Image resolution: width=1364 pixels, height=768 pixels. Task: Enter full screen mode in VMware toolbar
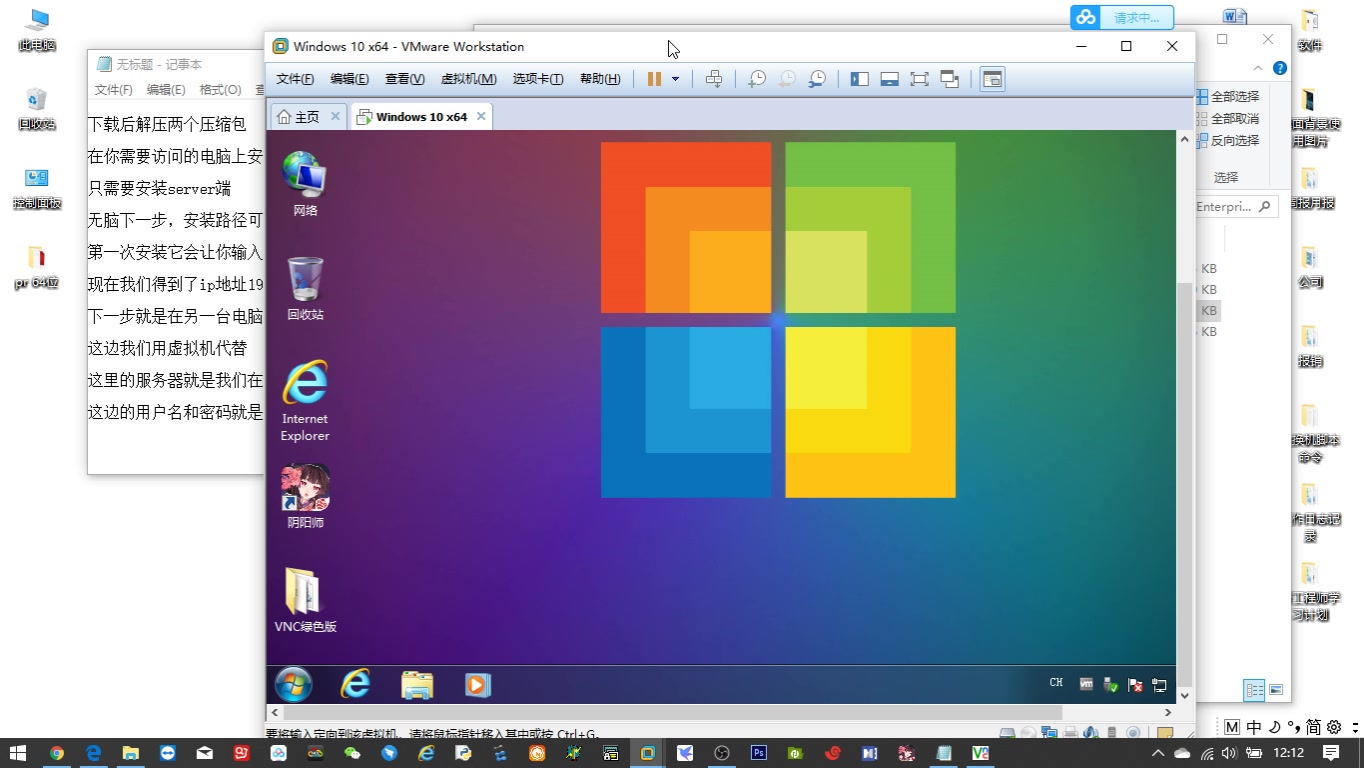point(919,79)
